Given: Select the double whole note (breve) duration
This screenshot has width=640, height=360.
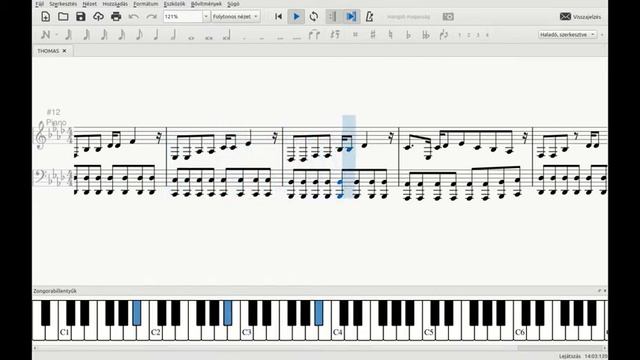Looking at the screenshot, I should (x=209, y=37).
